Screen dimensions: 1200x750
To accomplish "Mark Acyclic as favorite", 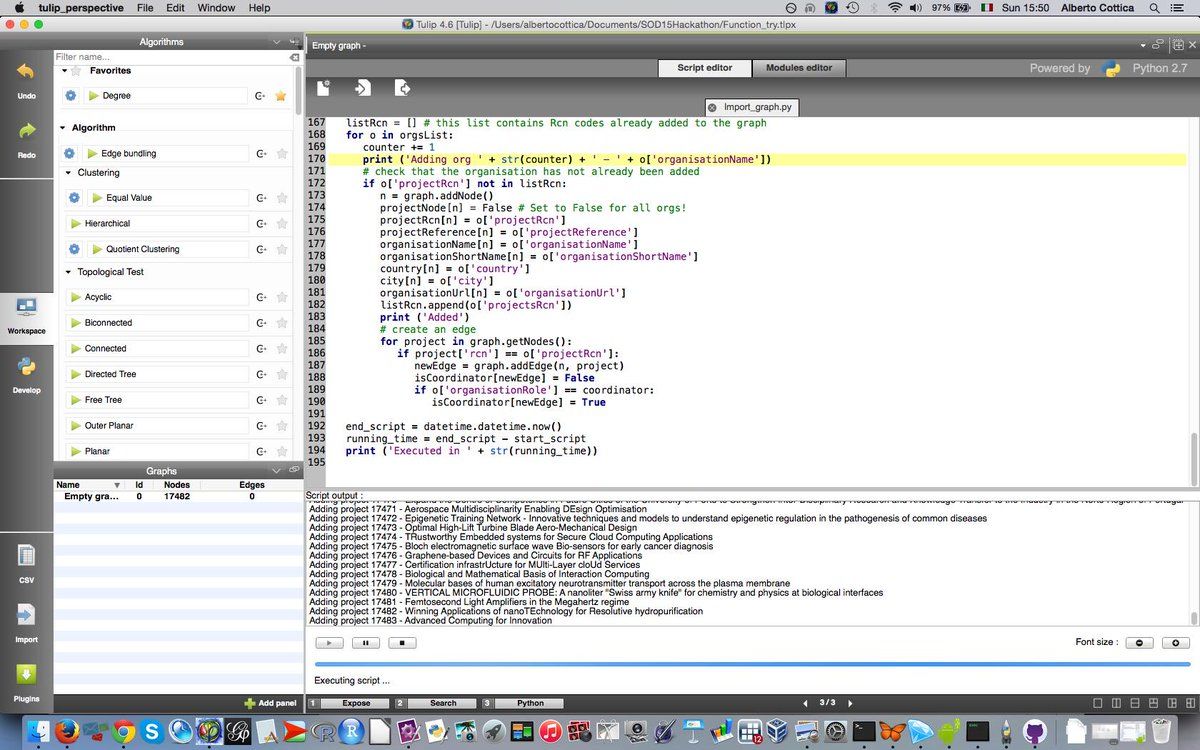I will coord(282,297).
